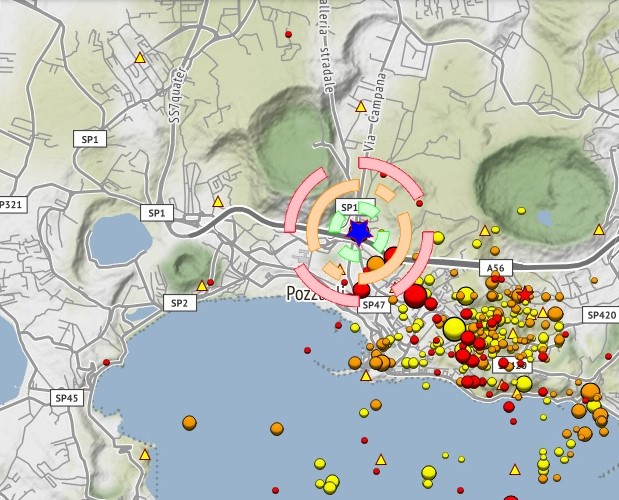Click the largest red circle right of SP47
Screen dimensions: 619x500
[x=415, y=296]
